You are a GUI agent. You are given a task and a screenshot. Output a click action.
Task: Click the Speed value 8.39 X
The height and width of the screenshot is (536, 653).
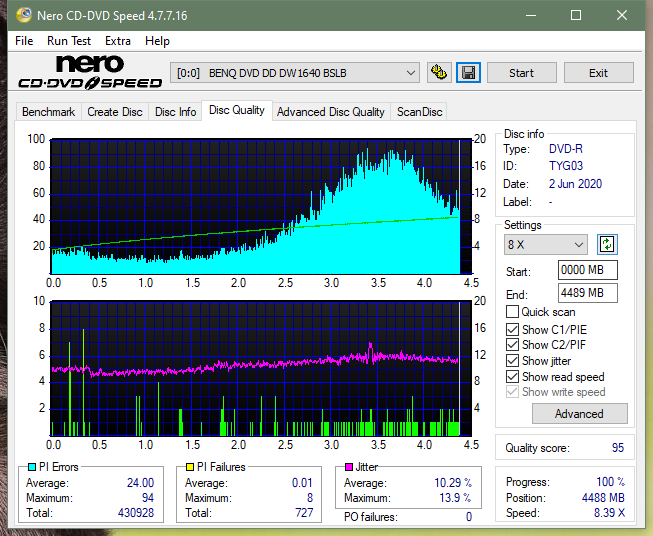609,513
